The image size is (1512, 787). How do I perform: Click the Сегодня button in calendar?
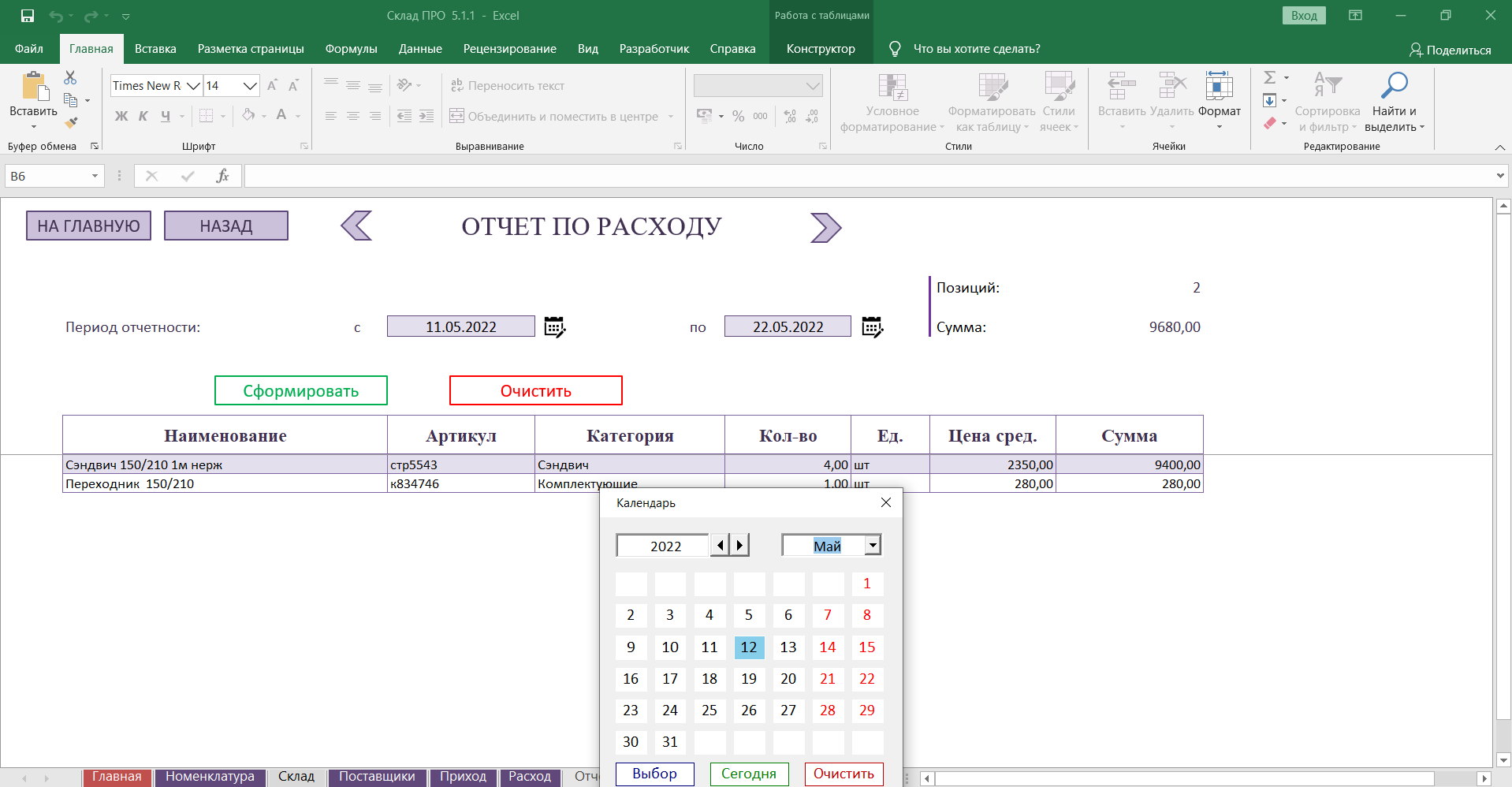(749, 774)
